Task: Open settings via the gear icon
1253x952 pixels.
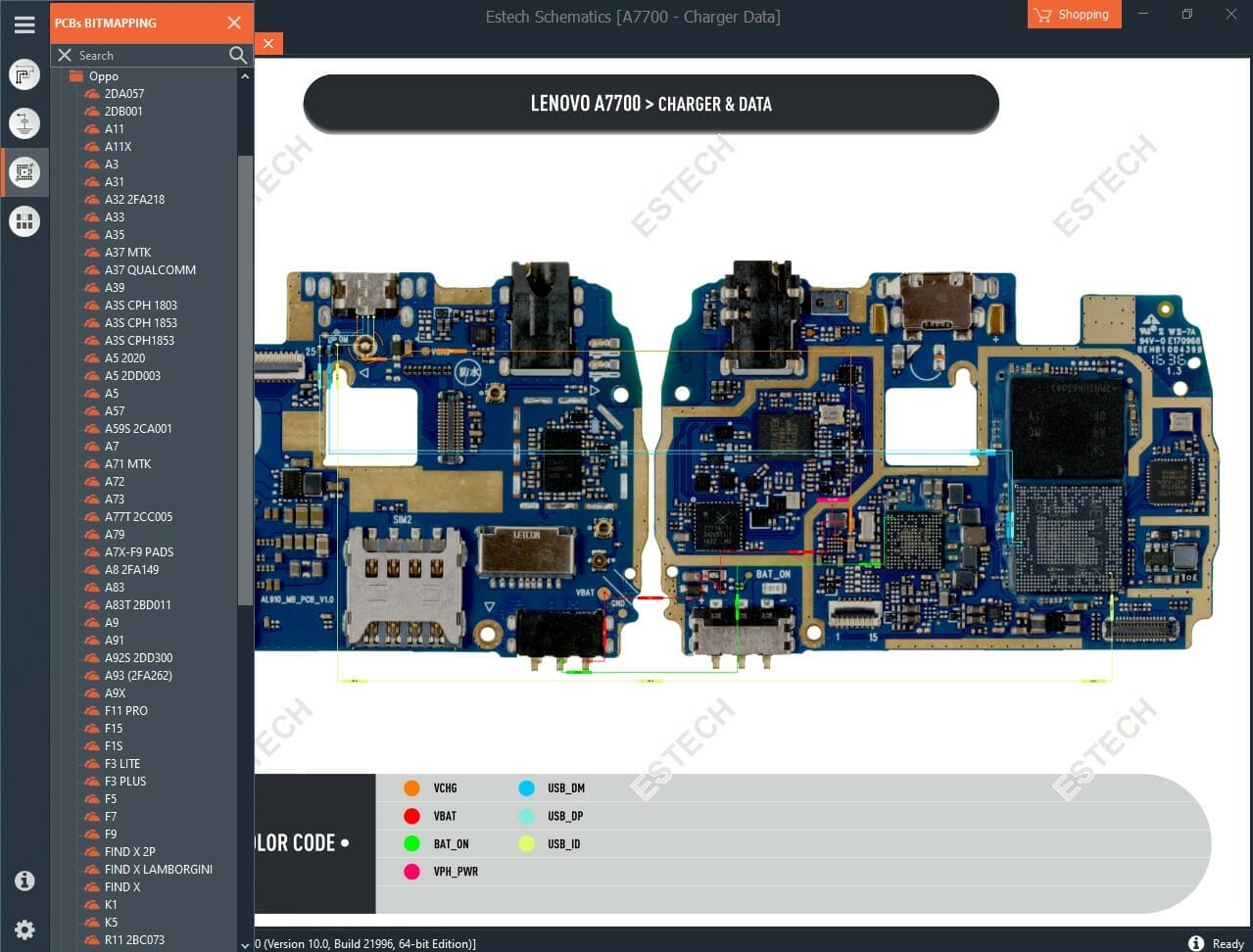Action: click(24, 929)
